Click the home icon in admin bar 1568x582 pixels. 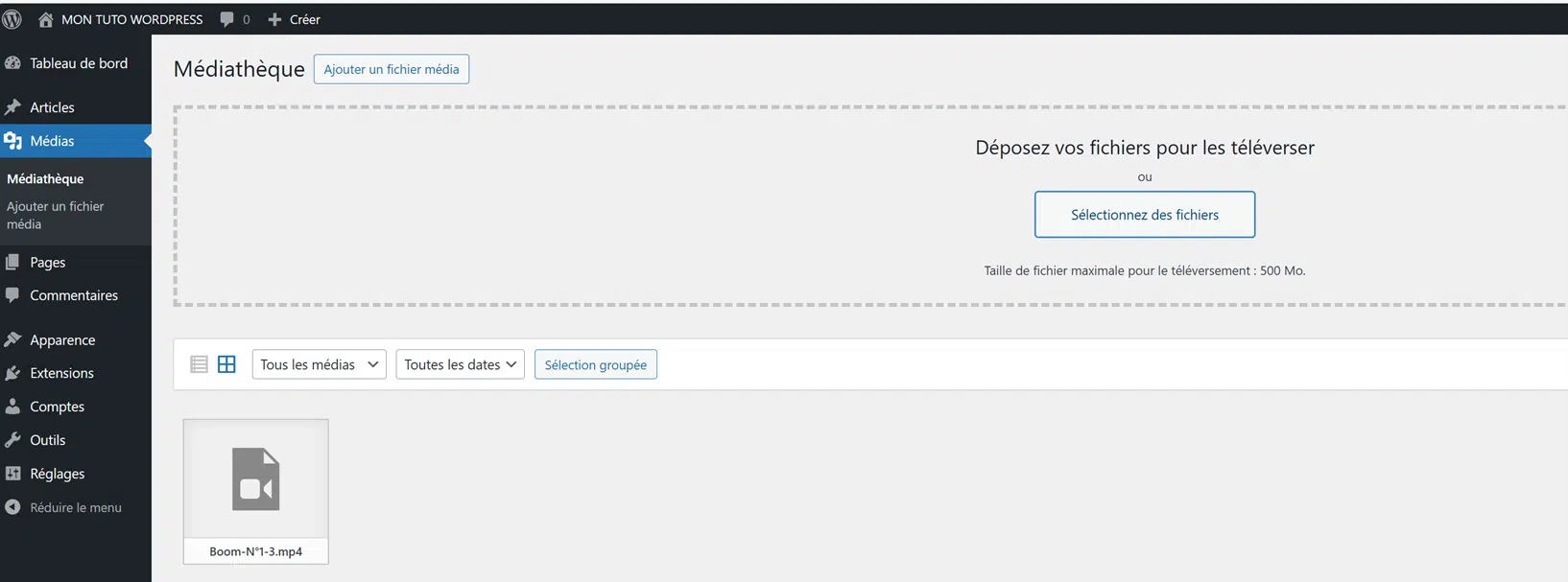(45, 19)
